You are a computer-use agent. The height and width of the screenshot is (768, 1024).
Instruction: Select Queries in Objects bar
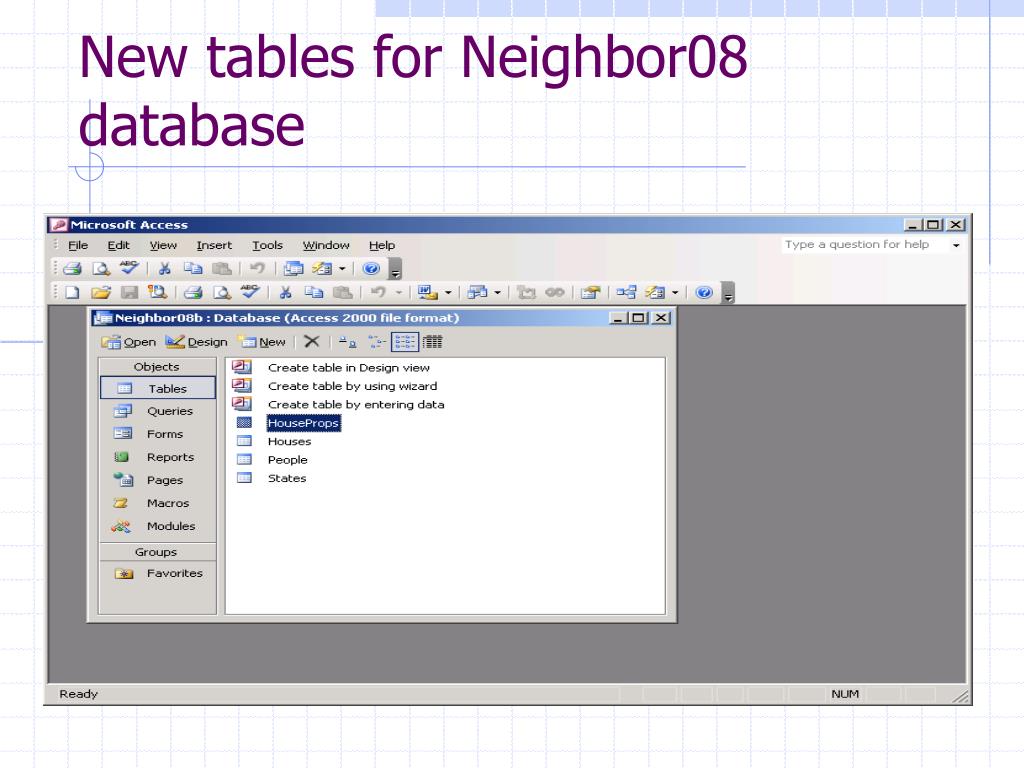[157, 411]
